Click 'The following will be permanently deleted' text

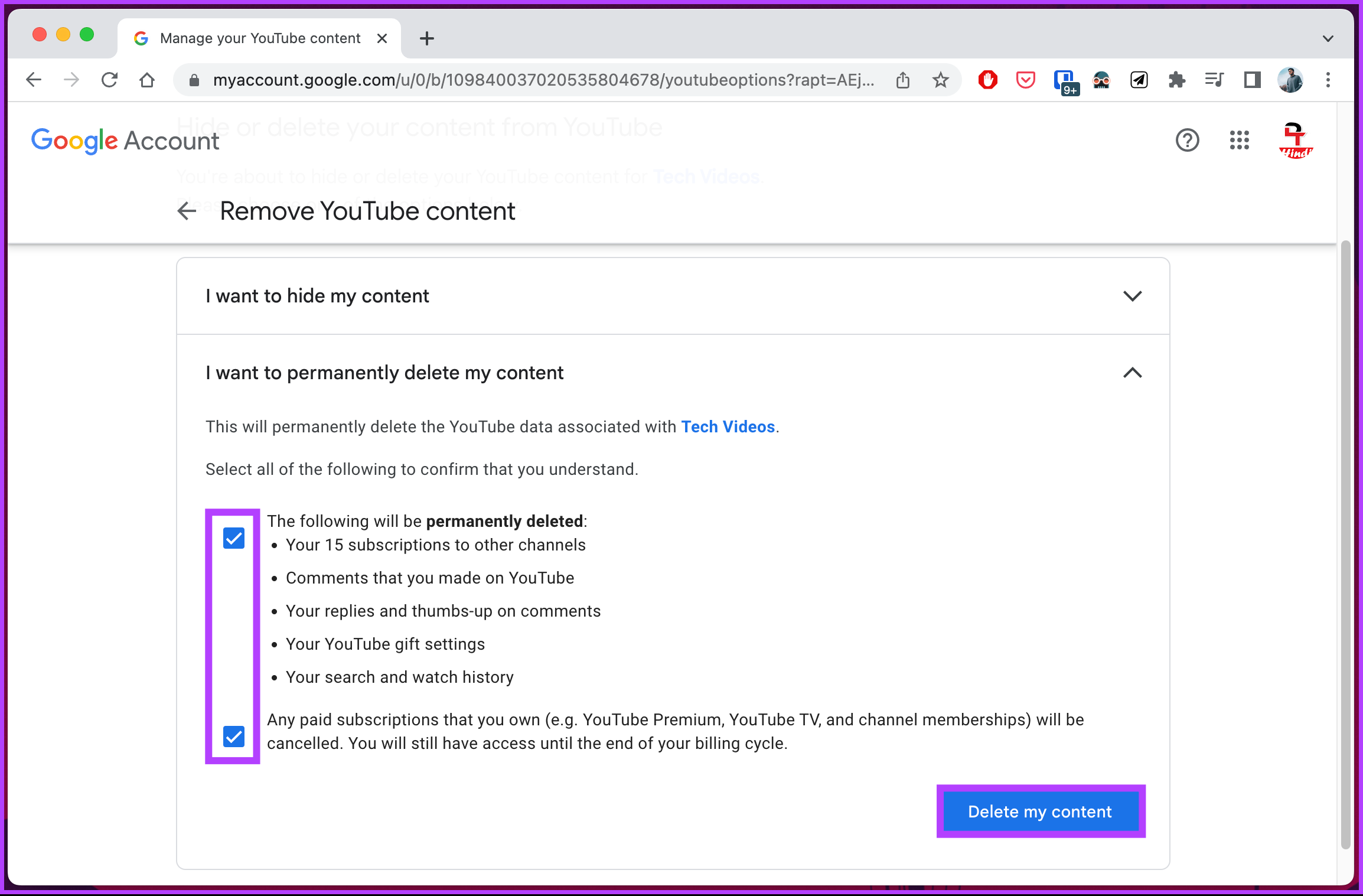[427, 521]
